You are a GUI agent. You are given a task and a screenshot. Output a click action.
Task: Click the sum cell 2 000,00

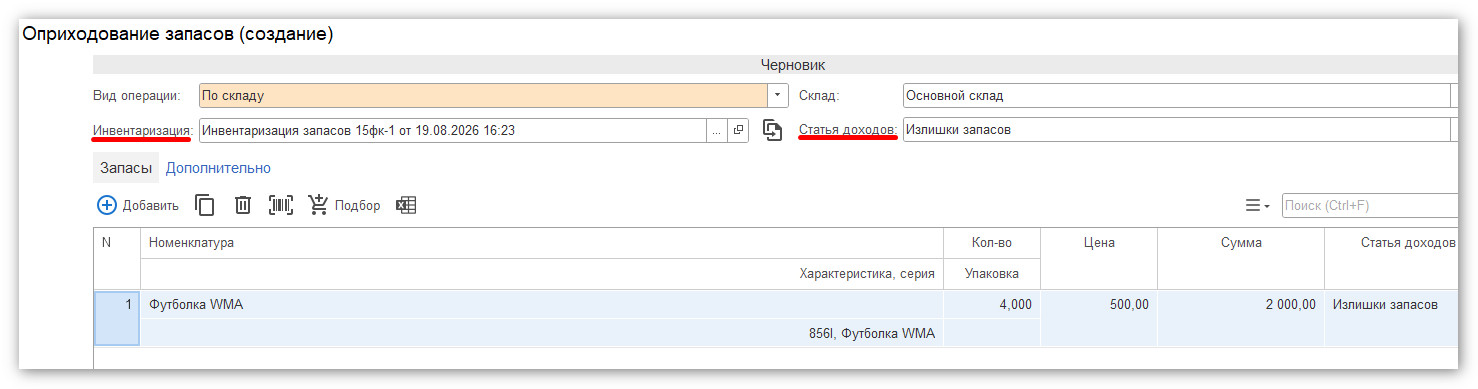(x=1241, y=305)
